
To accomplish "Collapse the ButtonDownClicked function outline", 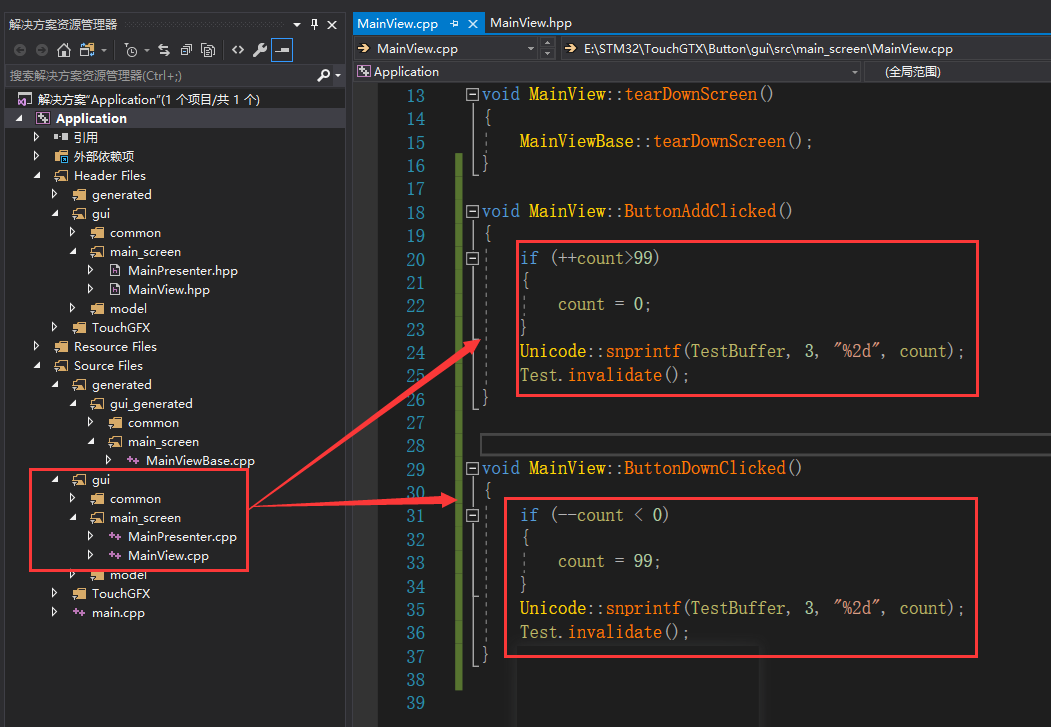I will pos(472,468).
